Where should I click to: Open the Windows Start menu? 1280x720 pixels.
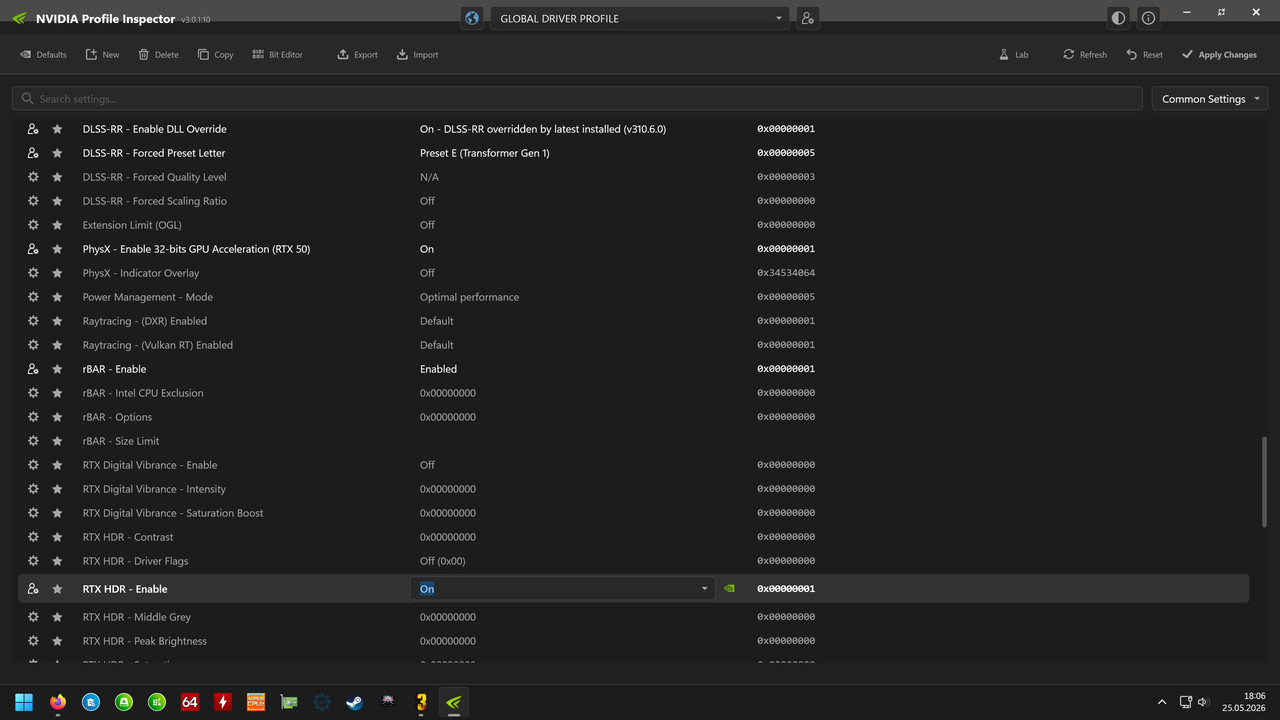pyautogui.click(x=24, y=702)
